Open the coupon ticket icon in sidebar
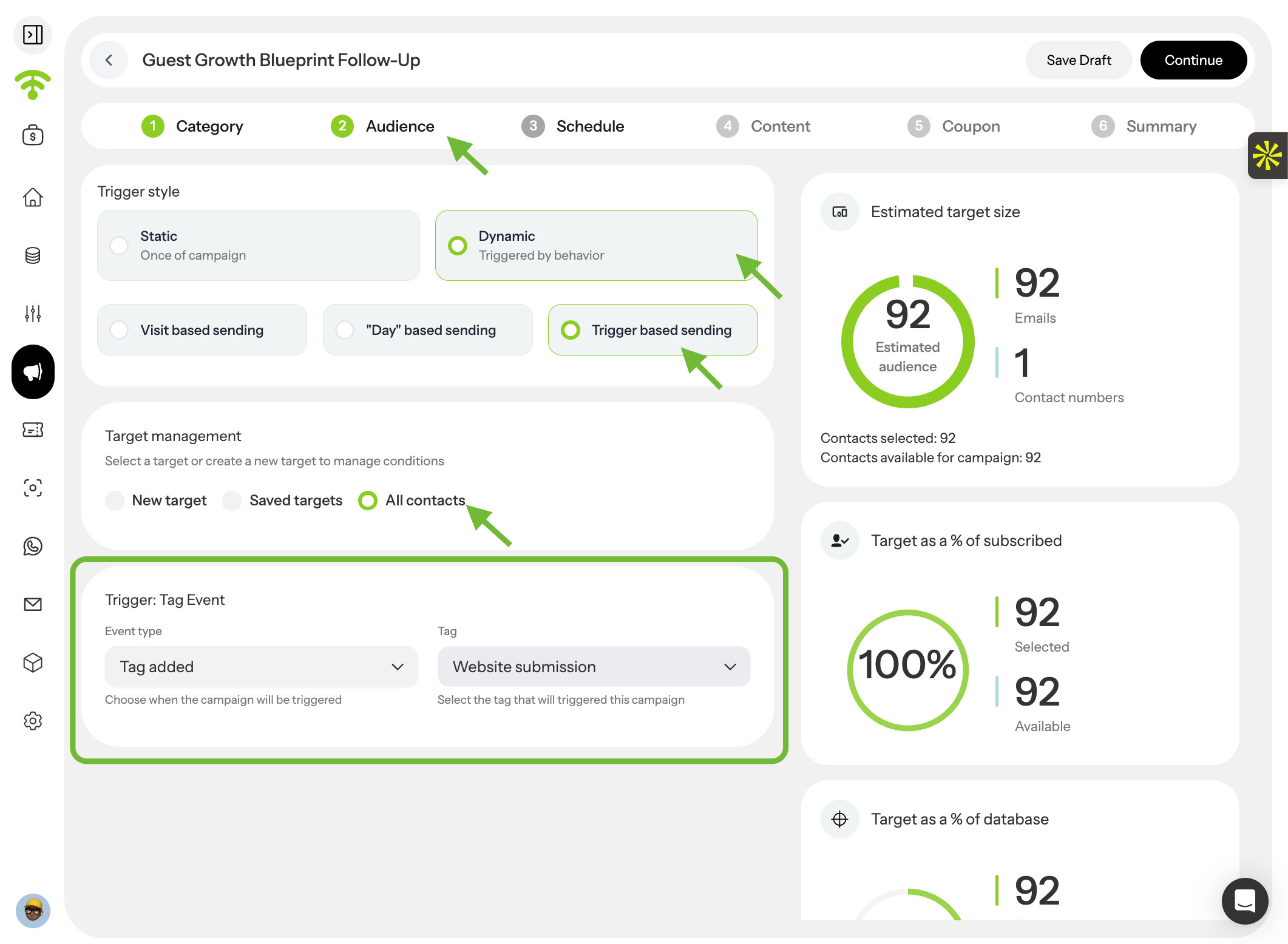1288x944 pixels. tap(33, 430)
